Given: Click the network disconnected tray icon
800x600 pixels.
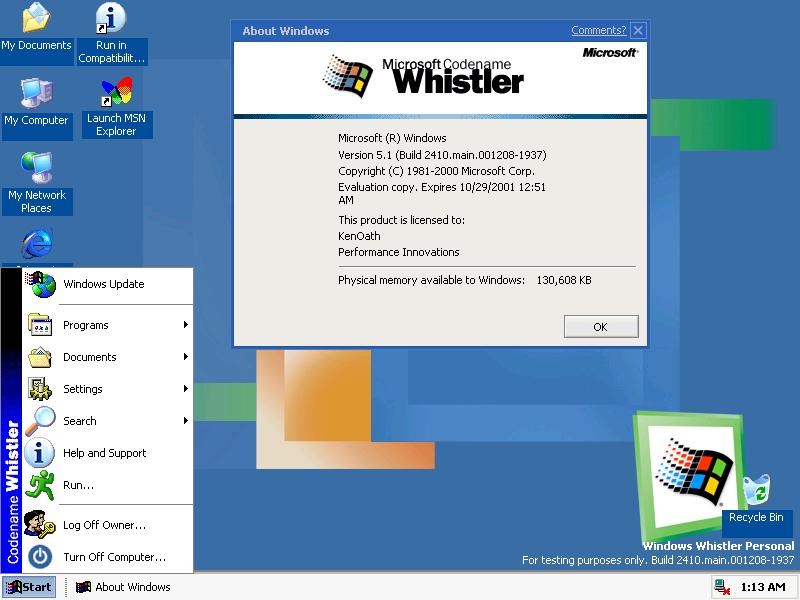Looking at the screenshot, I should [x=722, y=587].
